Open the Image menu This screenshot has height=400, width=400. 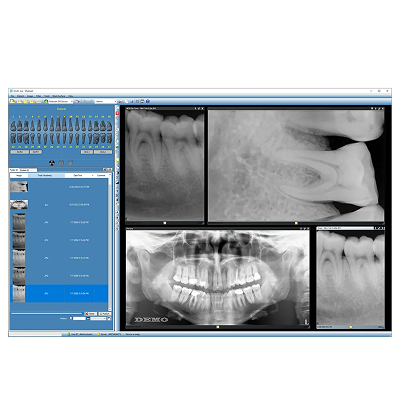point(30,96)
